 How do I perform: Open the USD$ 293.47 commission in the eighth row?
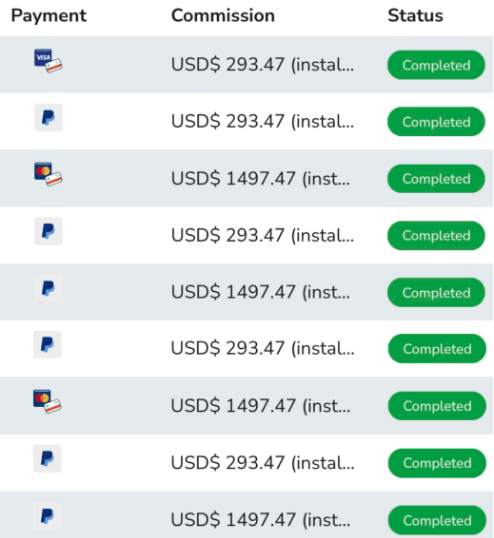(x=262, y=463)
